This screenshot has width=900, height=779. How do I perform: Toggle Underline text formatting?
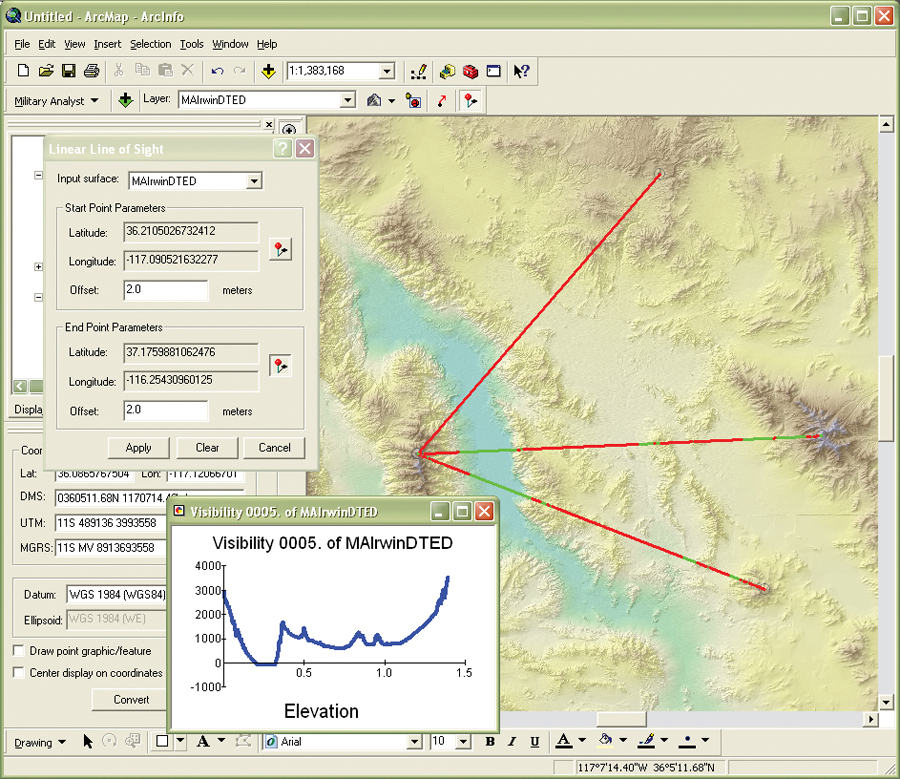point(534,742)
